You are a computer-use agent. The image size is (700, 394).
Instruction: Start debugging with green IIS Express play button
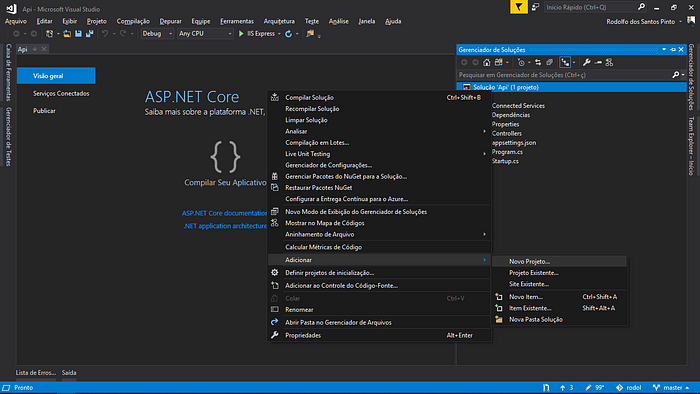point(241,33)
